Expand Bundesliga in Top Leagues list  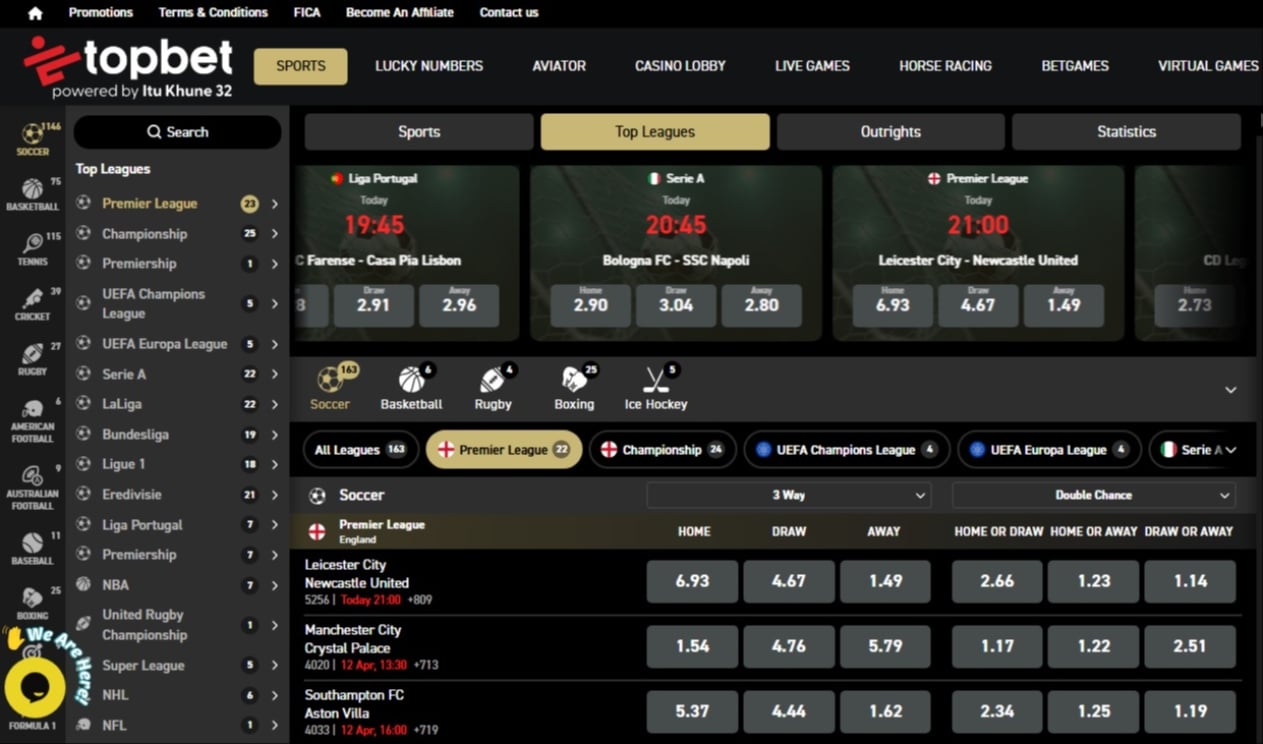[274, 435]
